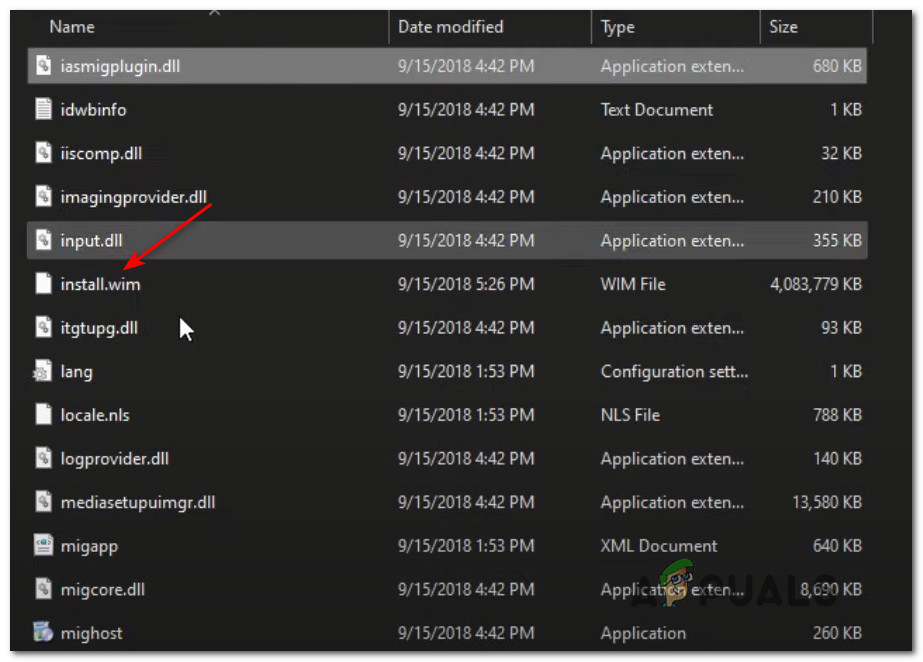Viewport: 923px width, 662px height.
Task: Click the 260 KB size cell
Action: (x=837, y=633)
